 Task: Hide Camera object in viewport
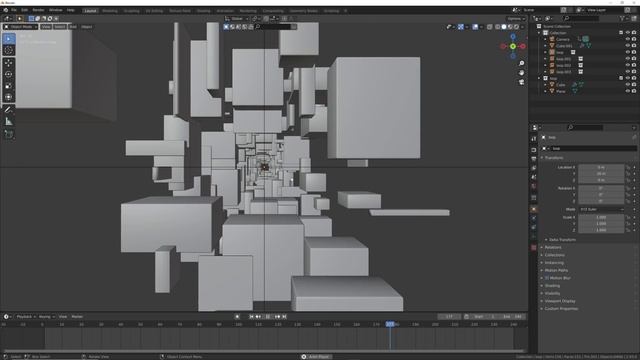pos(628,39)
